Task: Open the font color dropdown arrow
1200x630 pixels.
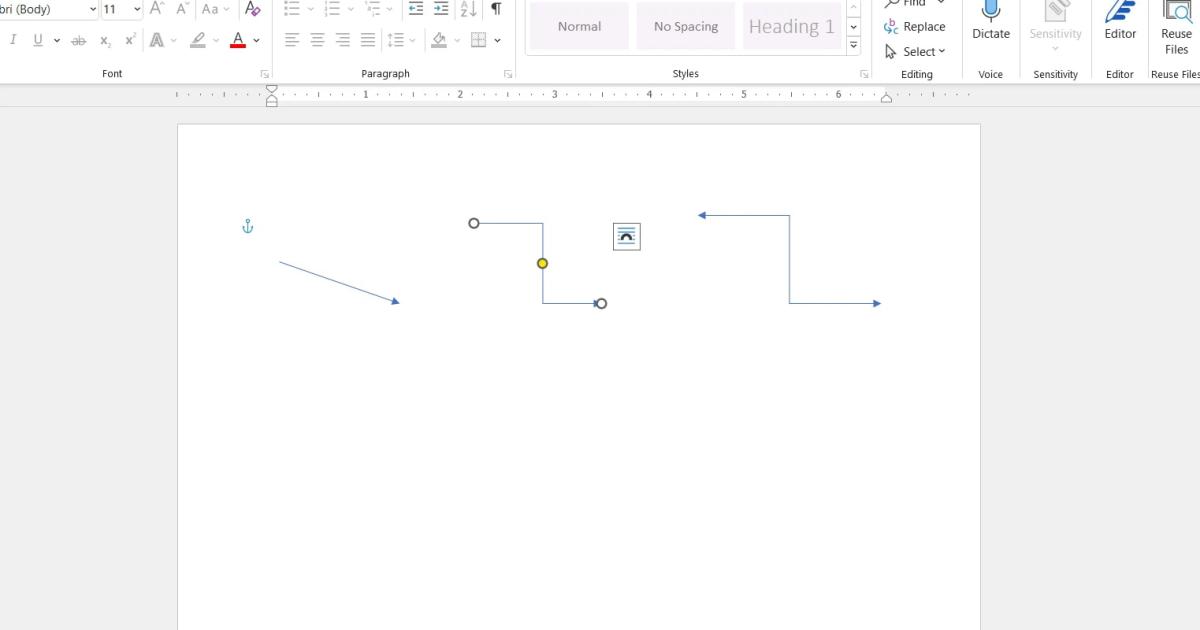Action: tap(257, 40)
